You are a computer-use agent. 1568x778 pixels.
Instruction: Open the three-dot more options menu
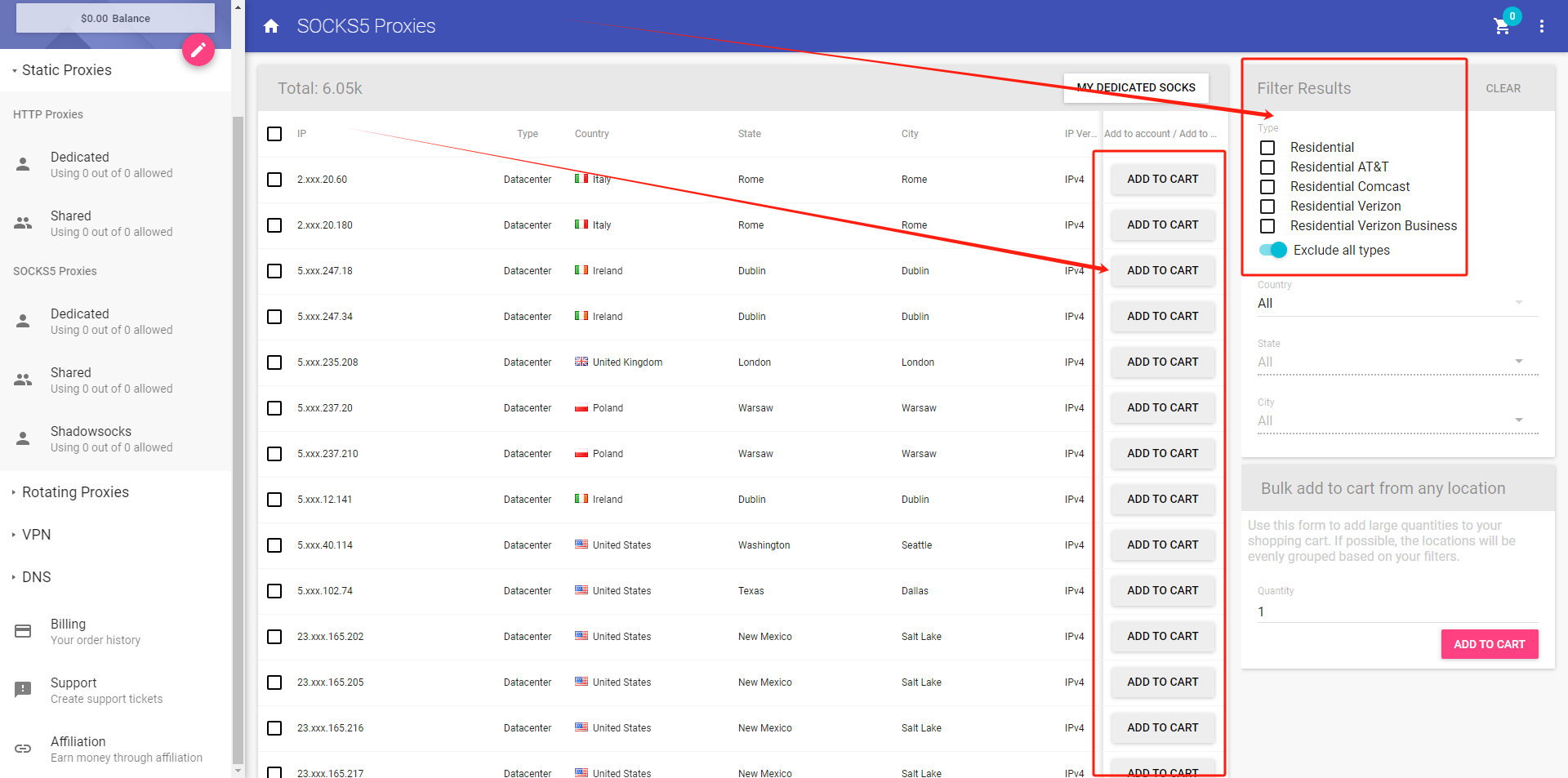1541,26
